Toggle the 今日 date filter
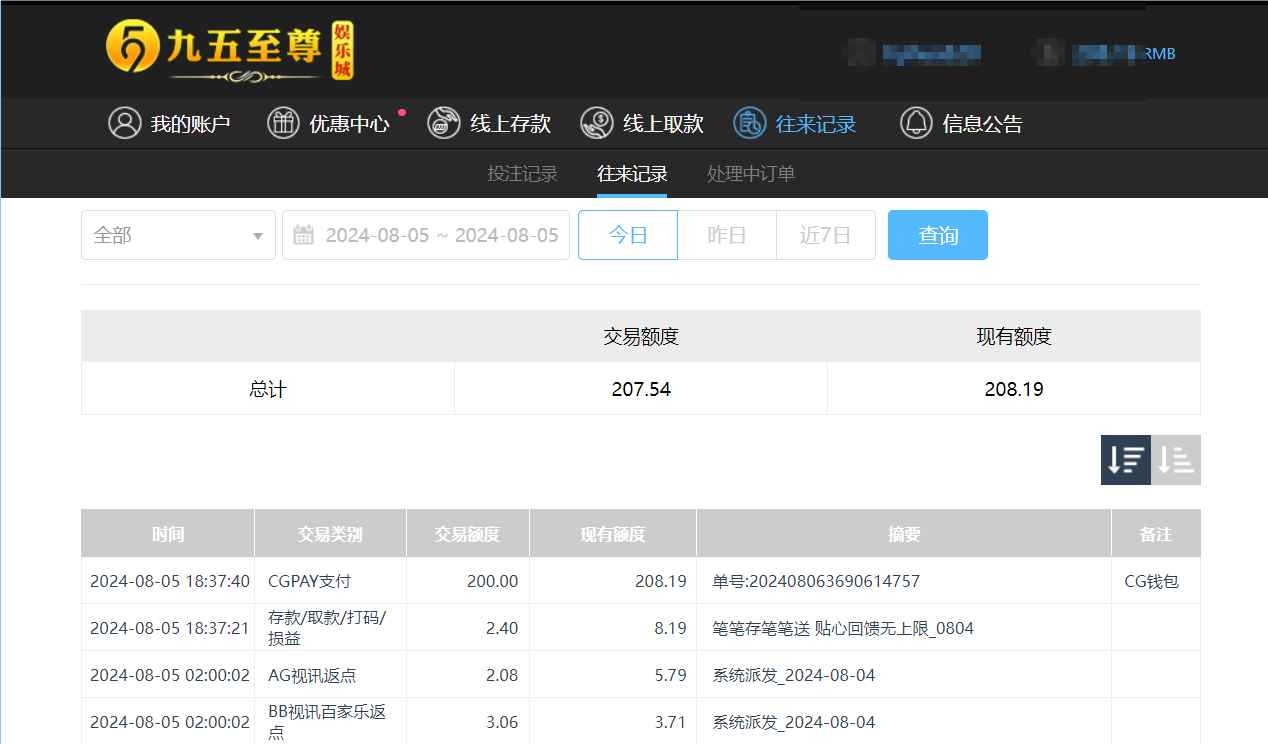1268x744 pixels. (627, 234)
